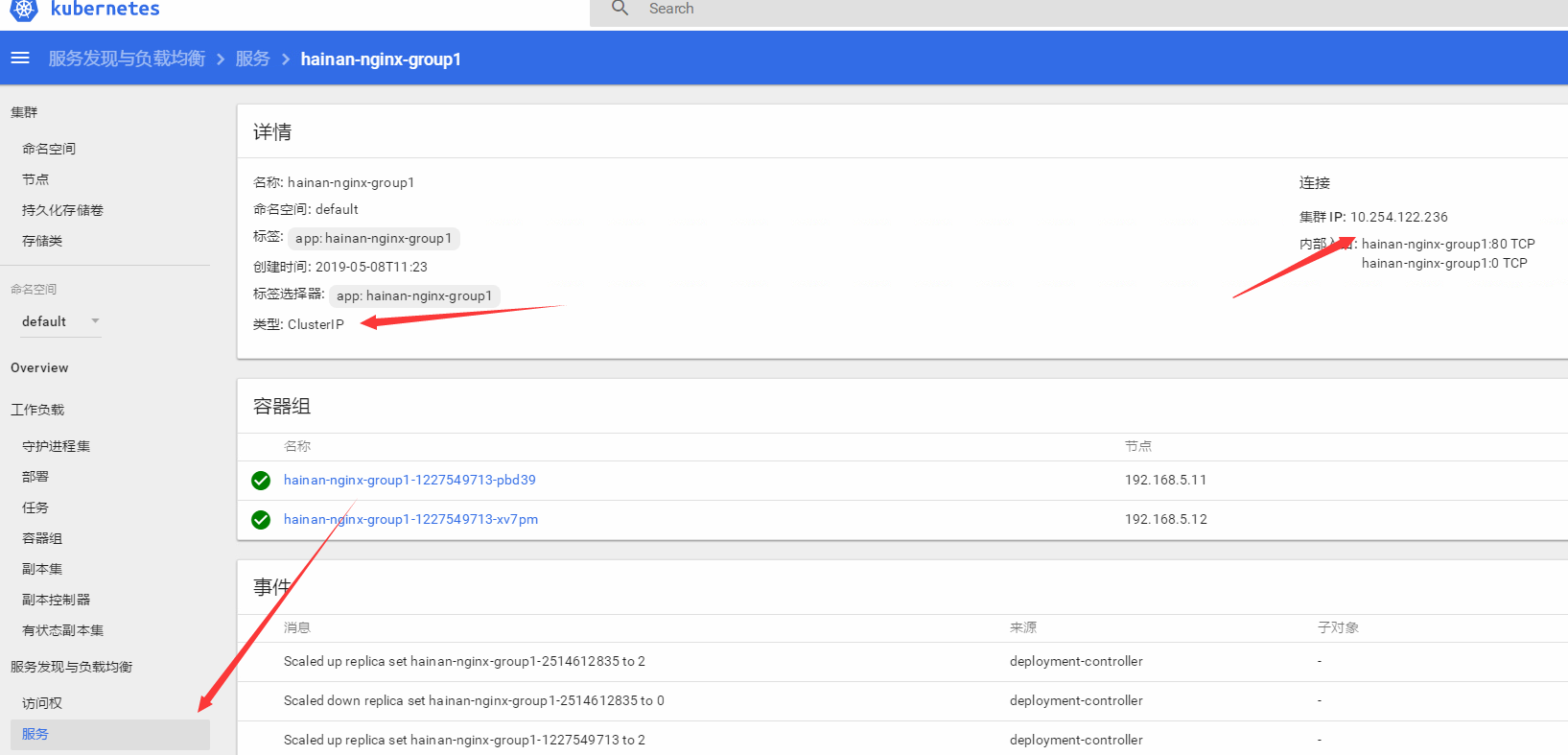Open 工作负载 section

[37, 410]
